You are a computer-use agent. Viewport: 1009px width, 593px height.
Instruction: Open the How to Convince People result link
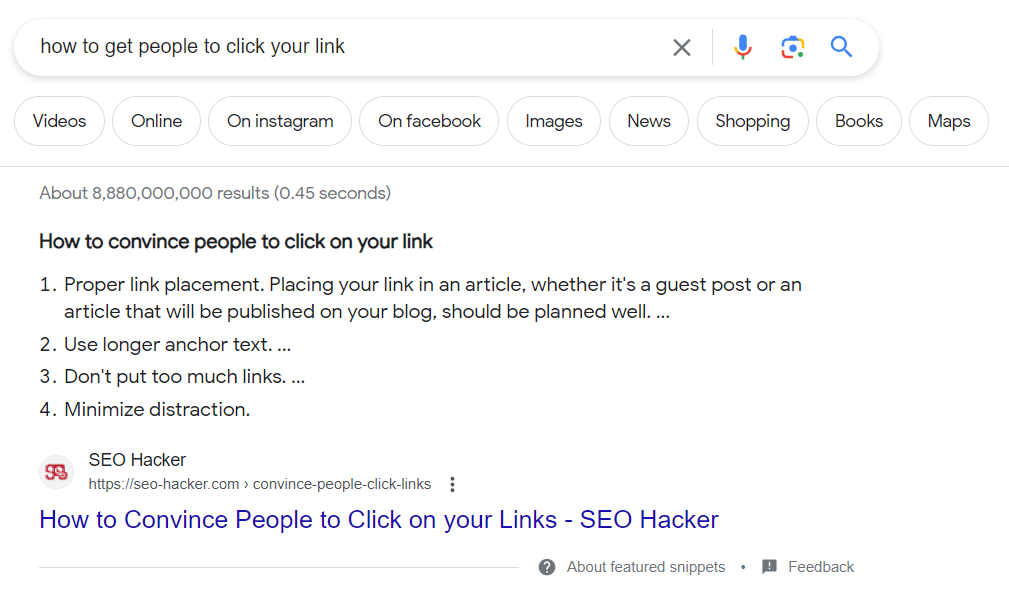point(378,520)
